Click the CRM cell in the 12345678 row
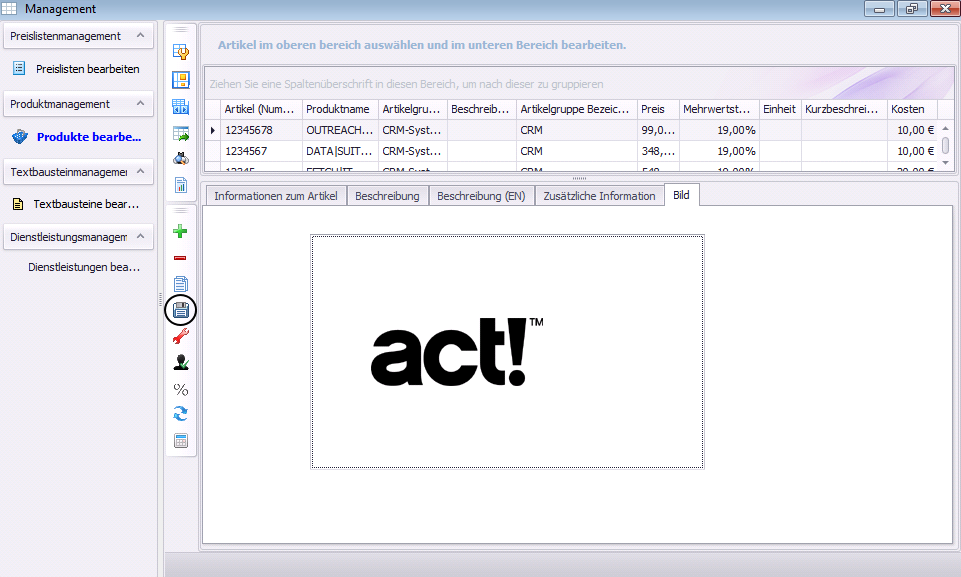 click(577, 130)
